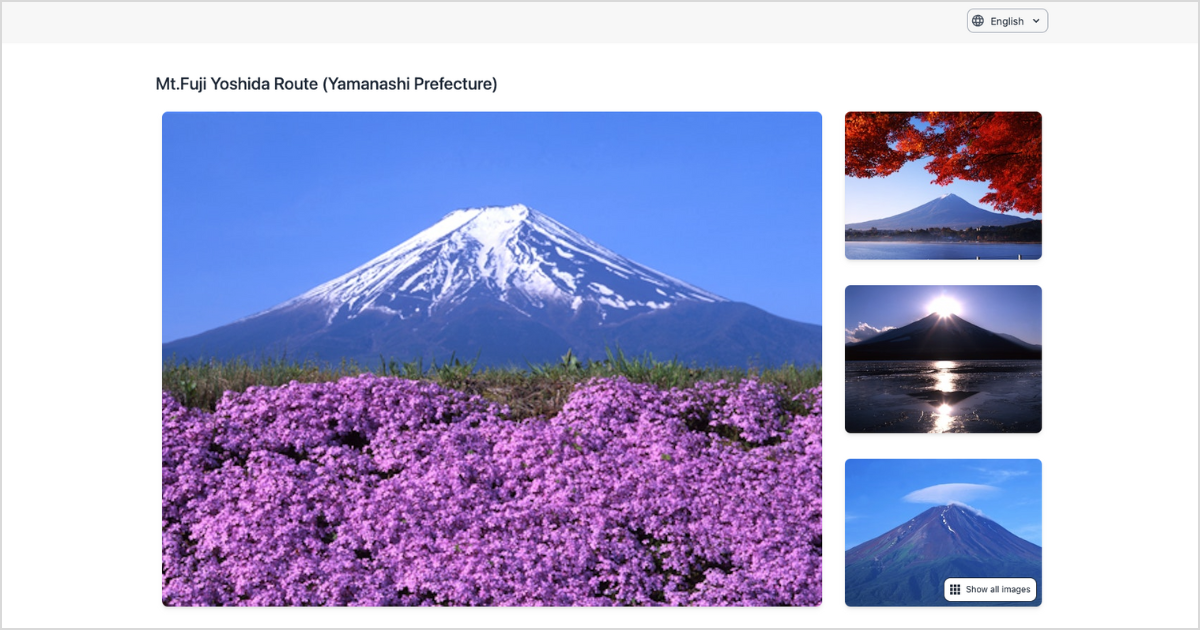Click the globe icon in language selector
Screen dimensions: 1200x630
[x=978, y=21]
